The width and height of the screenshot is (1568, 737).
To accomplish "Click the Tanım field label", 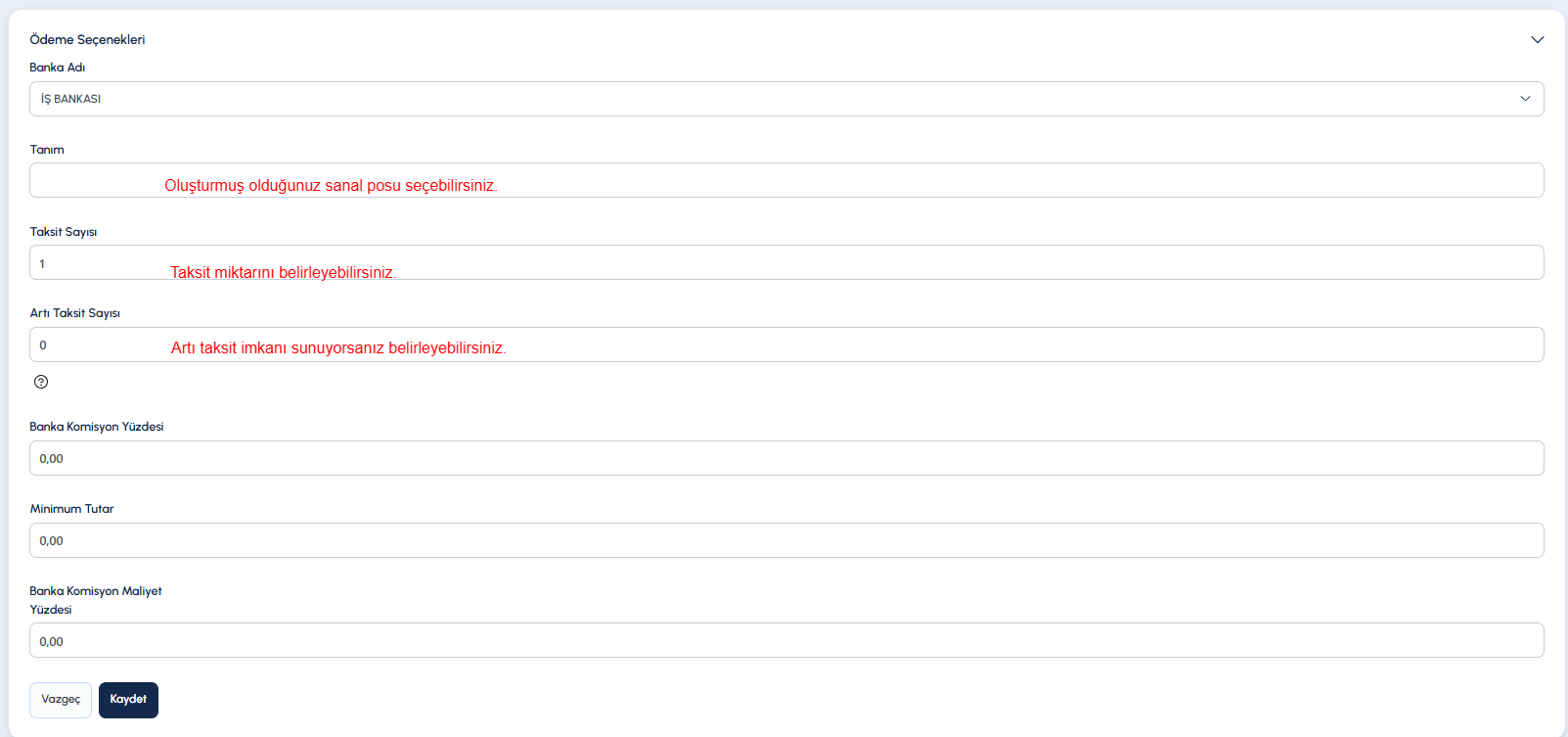I will pyautogui.click(x=47, y=150).
